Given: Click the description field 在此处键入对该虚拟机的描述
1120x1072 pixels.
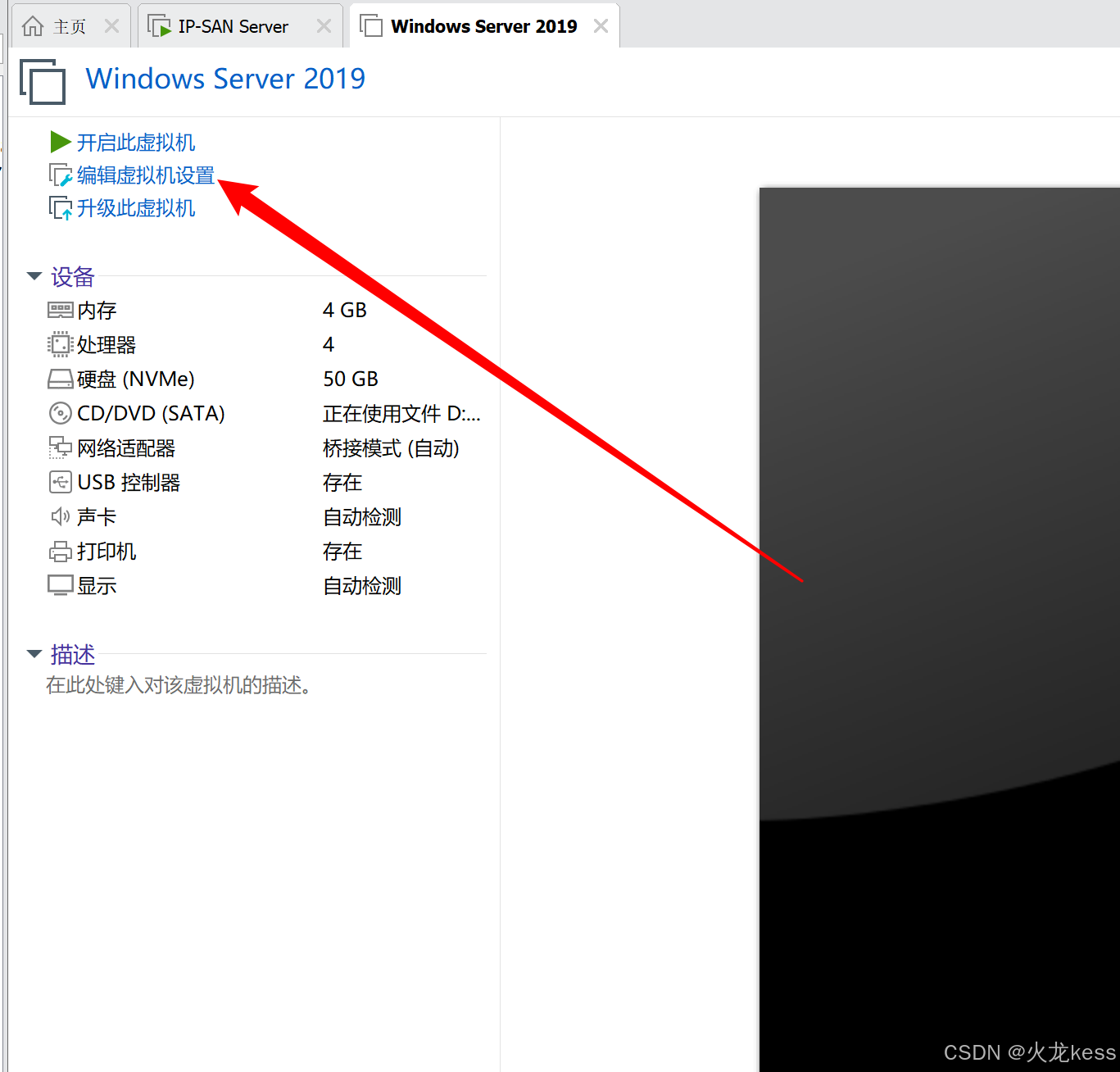Looking at the screenshot, I should click(179, 685).
